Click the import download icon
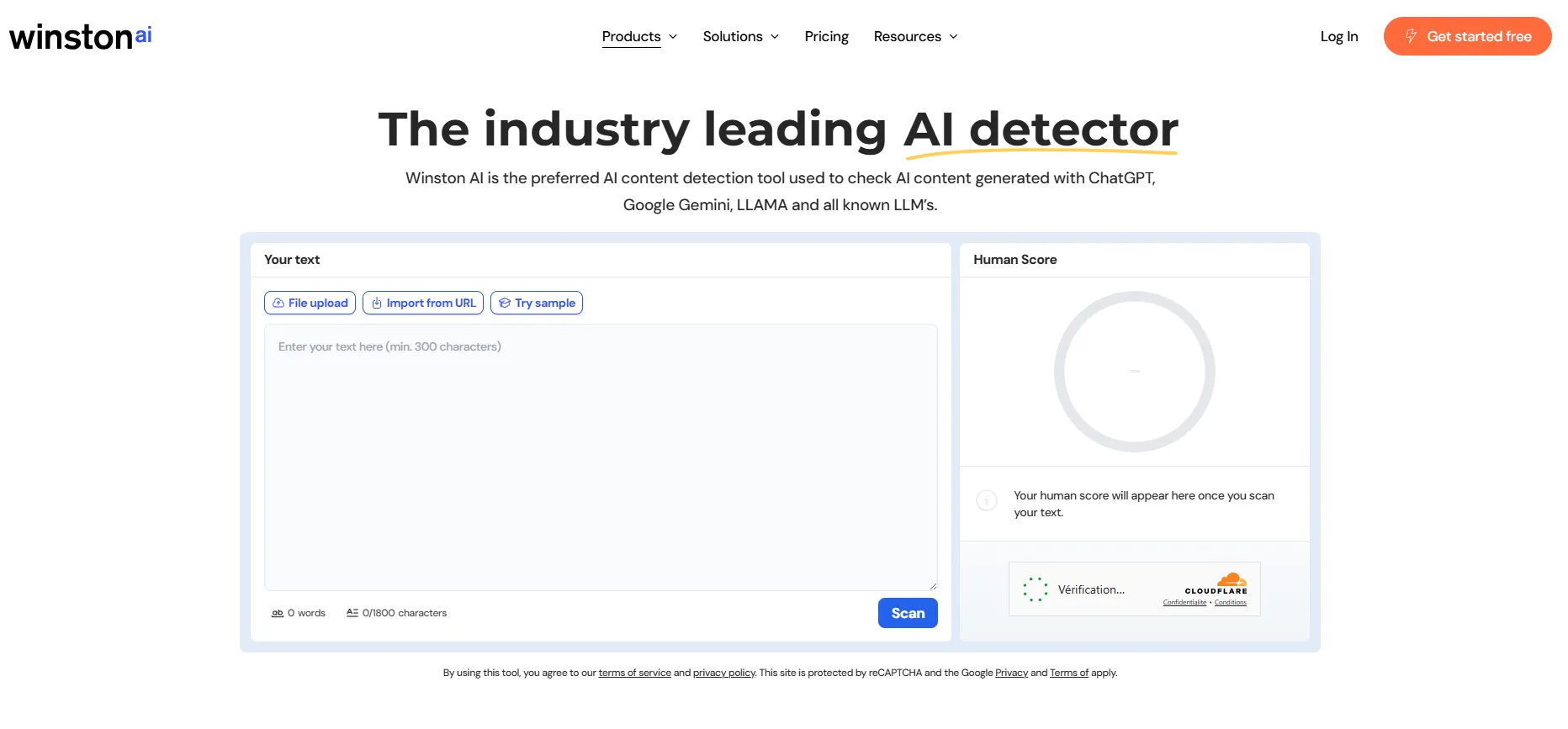1568x729 pixels. coord(377,303)
